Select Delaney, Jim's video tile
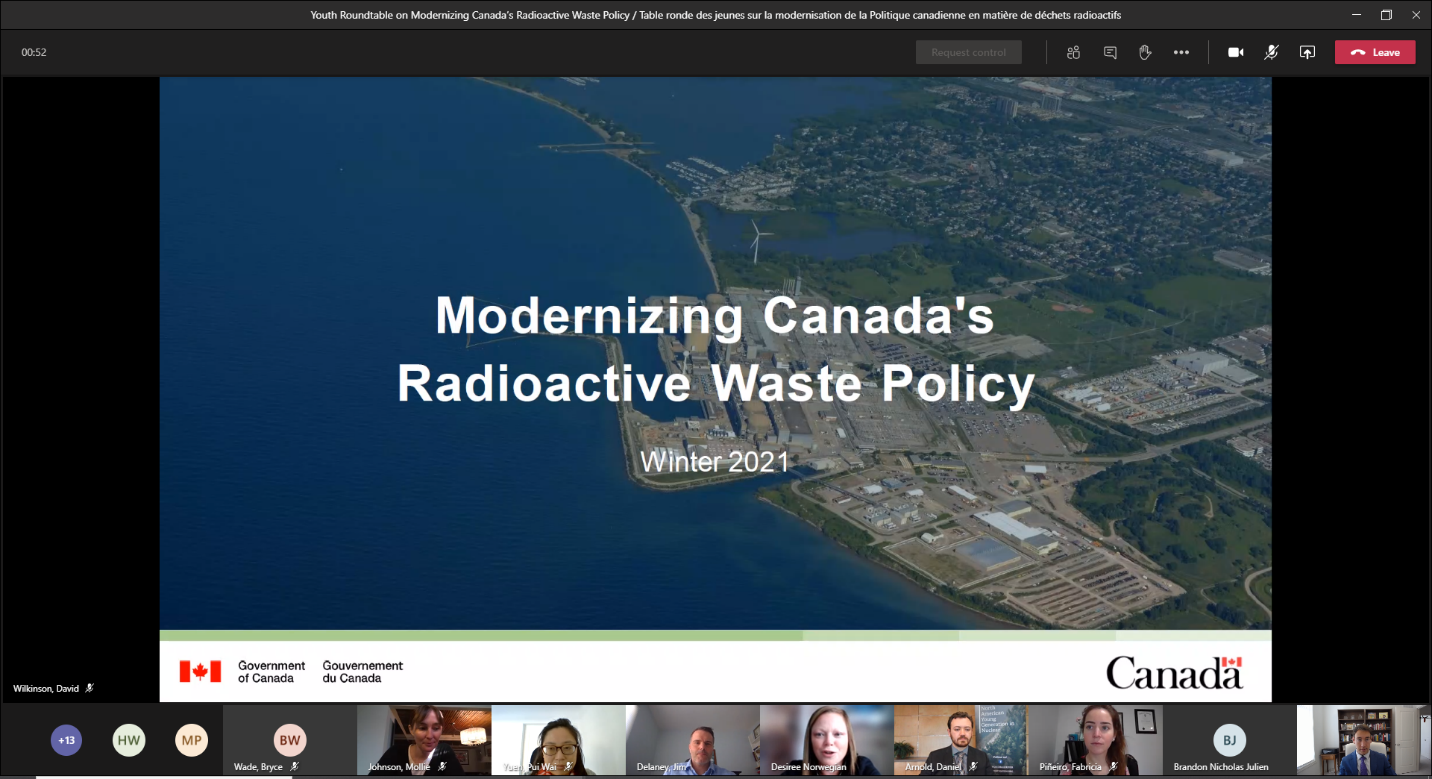This screenshot has width=1432, height=779. click(693, 741)
